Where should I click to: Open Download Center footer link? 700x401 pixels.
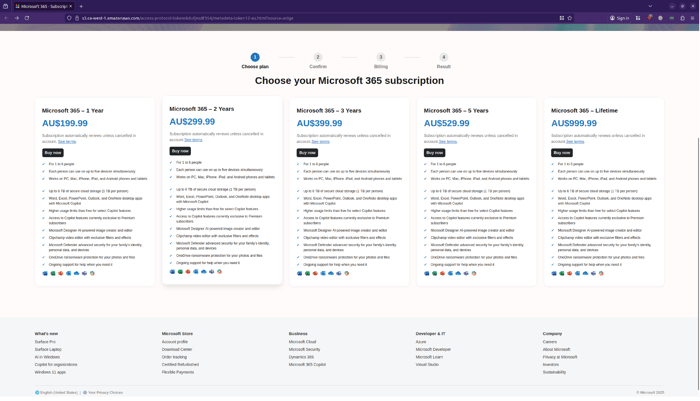[x=177, y=349]
